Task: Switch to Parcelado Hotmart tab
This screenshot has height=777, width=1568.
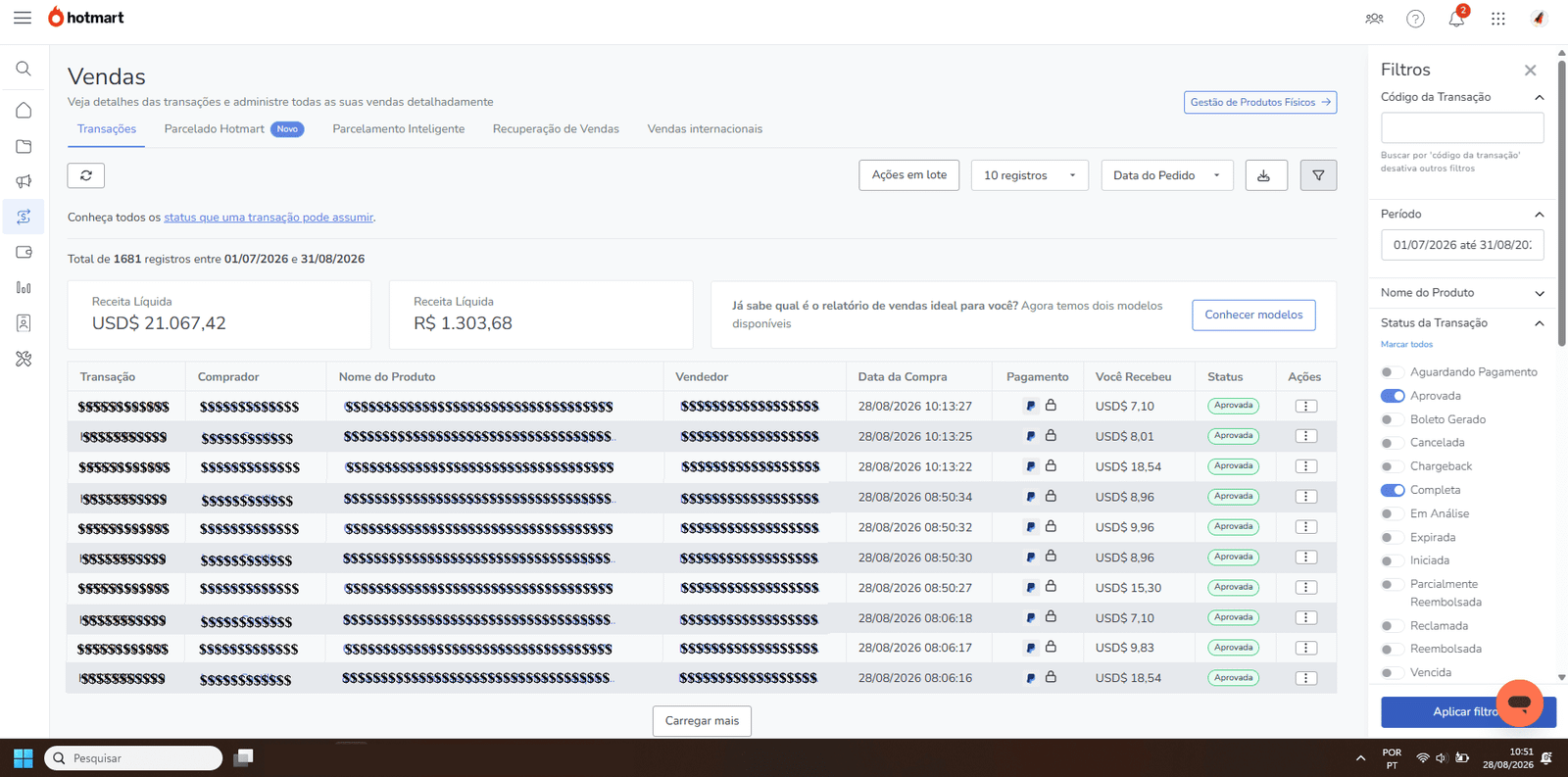Action: coord(233,129)
